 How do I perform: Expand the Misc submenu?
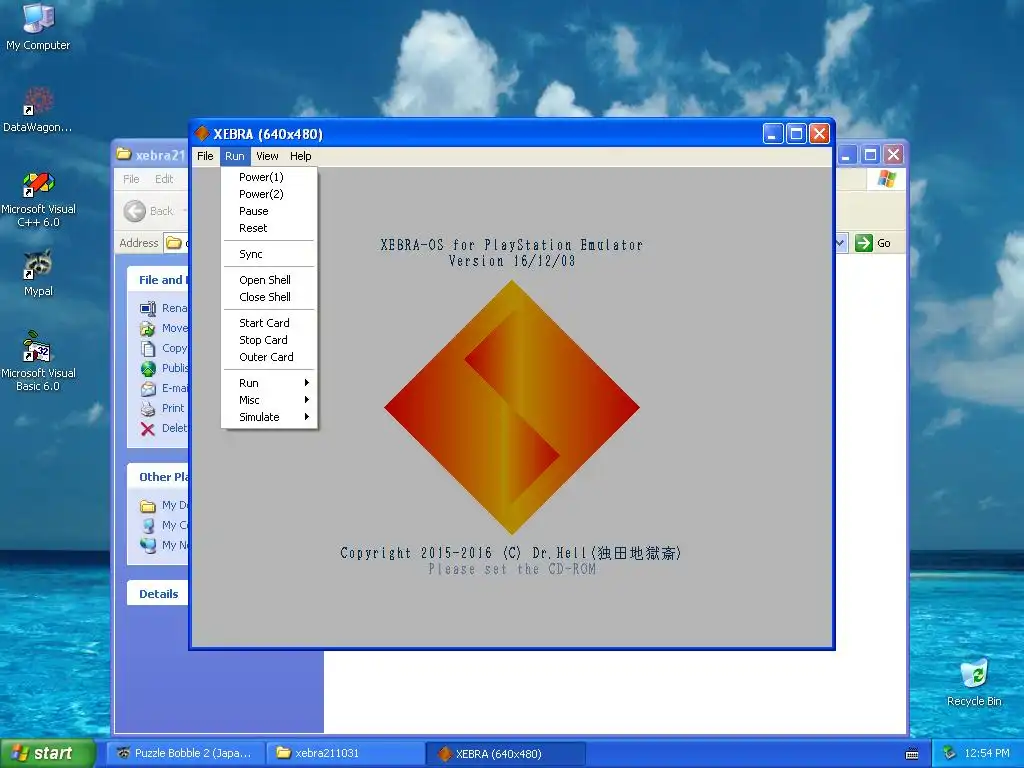tap(269, 400)
